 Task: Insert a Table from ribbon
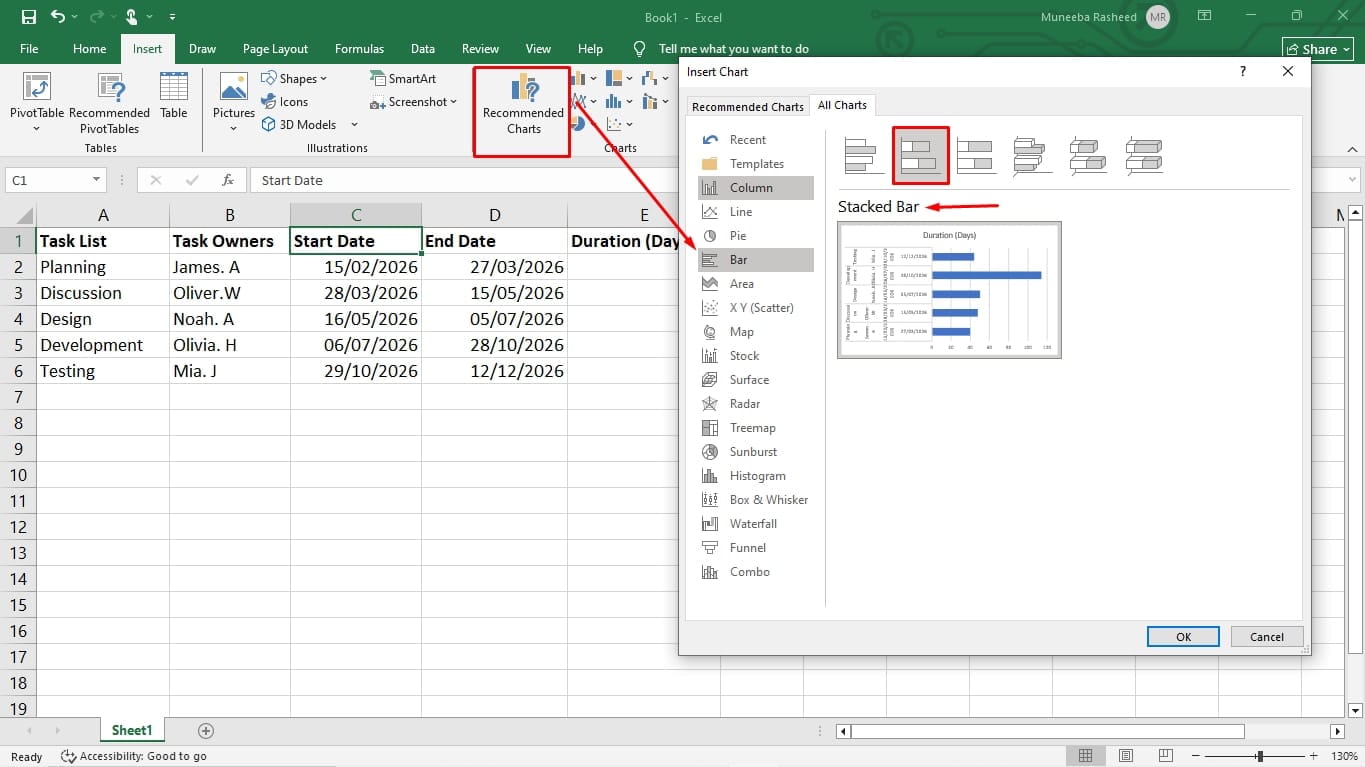pos(174,95)
